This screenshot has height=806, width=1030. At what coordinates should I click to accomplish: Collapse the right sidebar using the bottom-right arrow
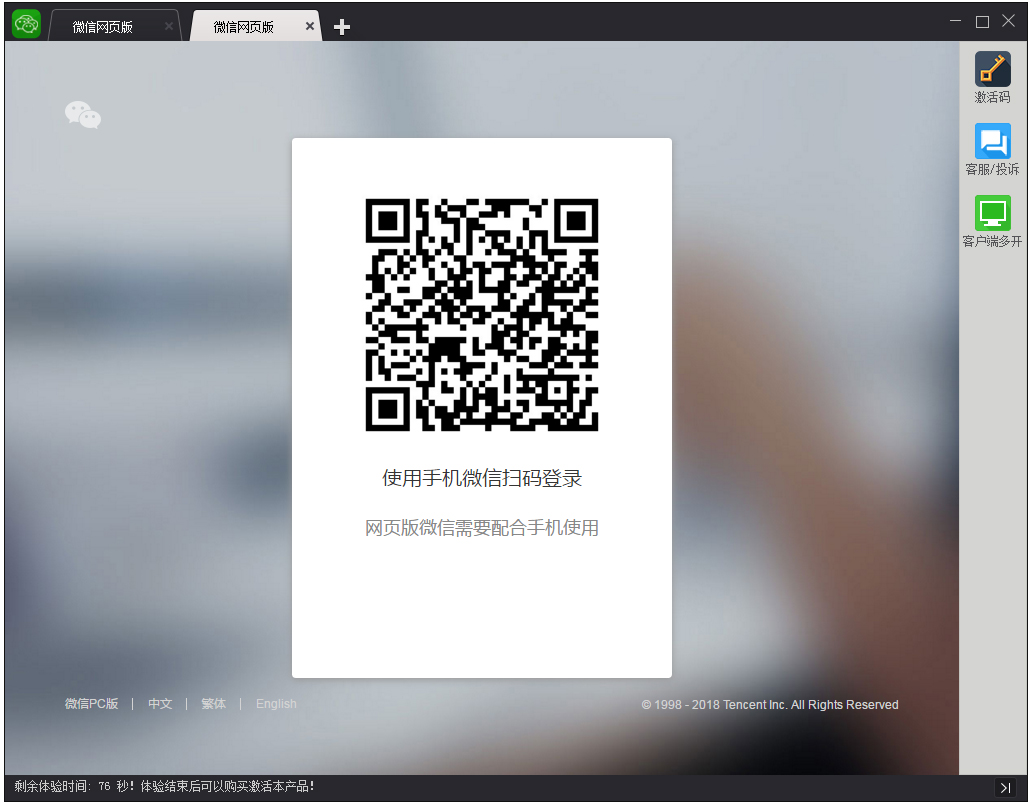click(x=1006, y=788)
